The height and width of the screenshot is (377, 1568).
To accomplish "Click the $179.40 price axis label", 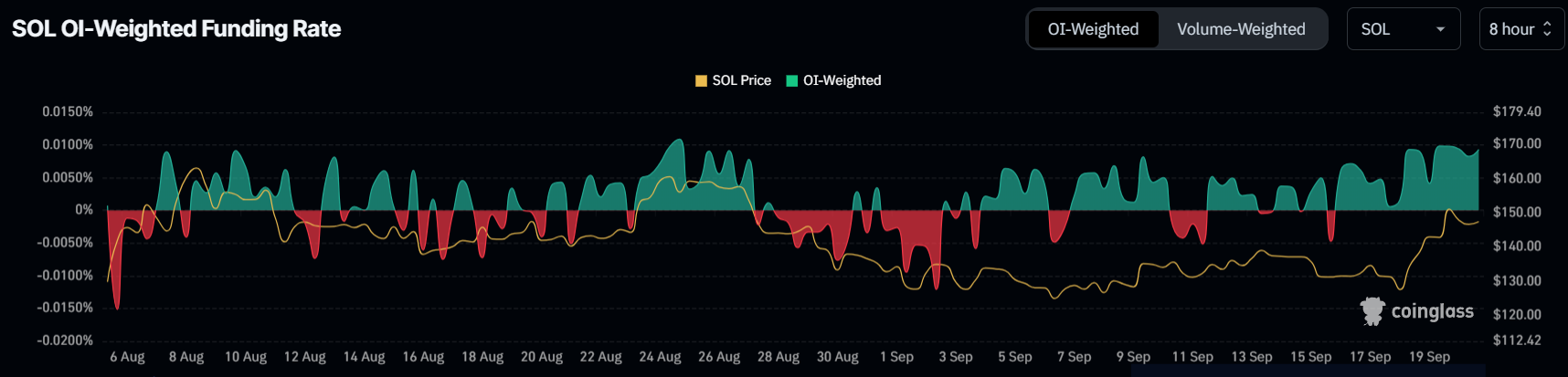I will click(x=1517, y=111).
